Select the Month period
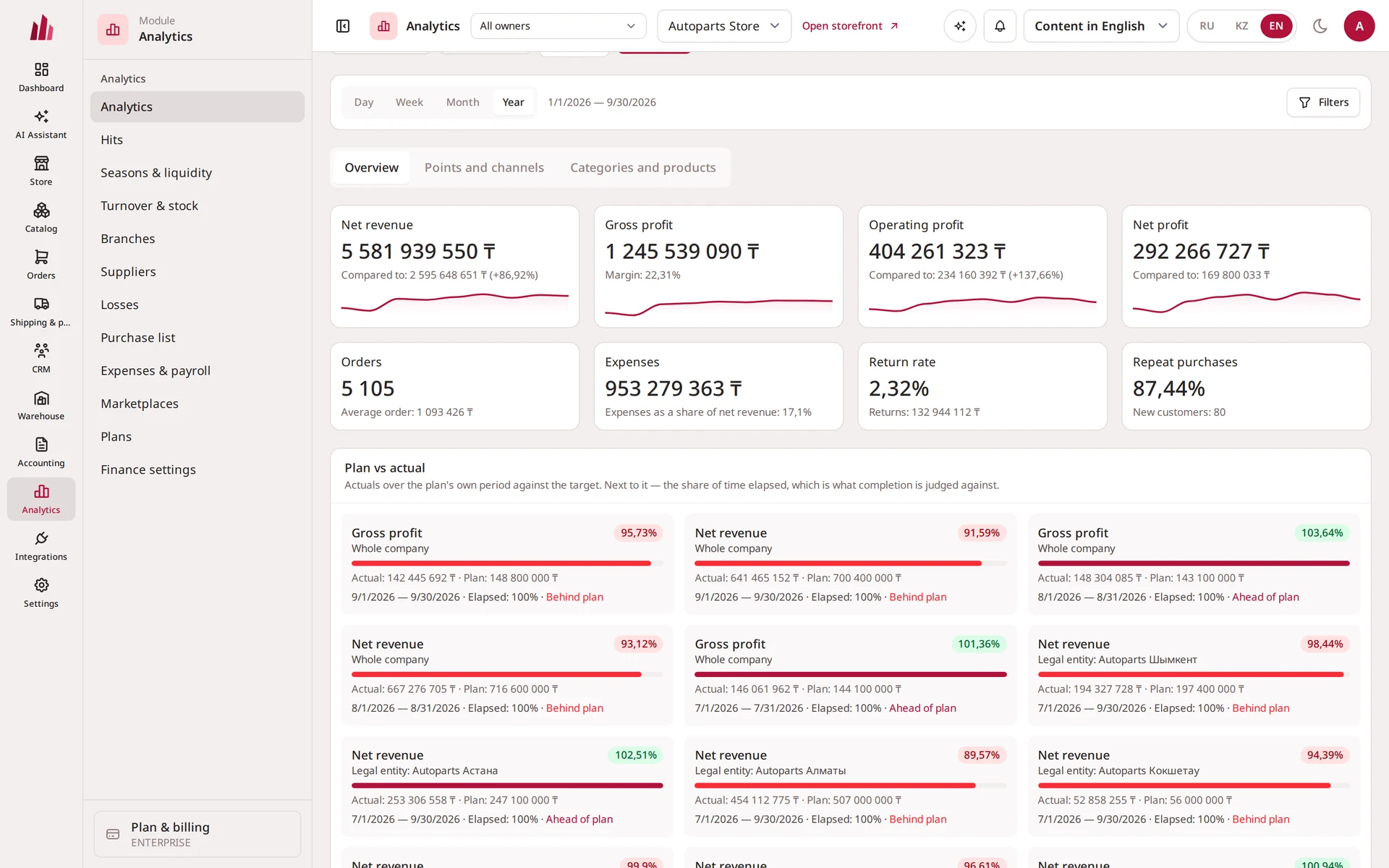Viewport: 1389px width, 868px height. [462, 102]
